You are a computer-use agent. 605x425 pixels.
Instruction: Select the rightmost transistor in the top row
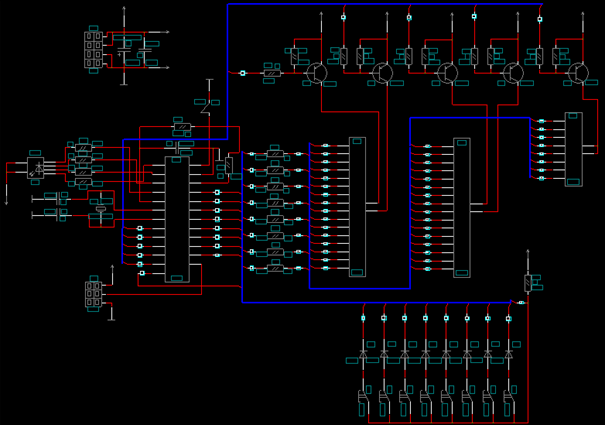(x=577, y=72)
